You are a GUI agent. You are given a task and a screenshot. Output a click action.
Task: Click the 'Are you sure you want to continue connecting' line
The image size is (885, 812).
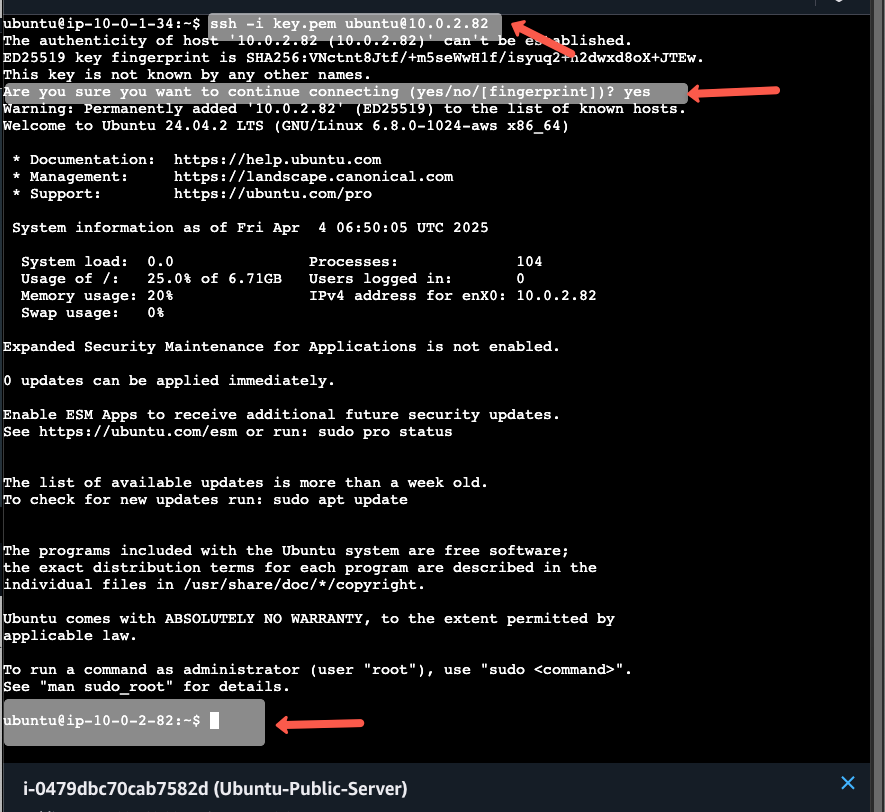click(327, 91)
